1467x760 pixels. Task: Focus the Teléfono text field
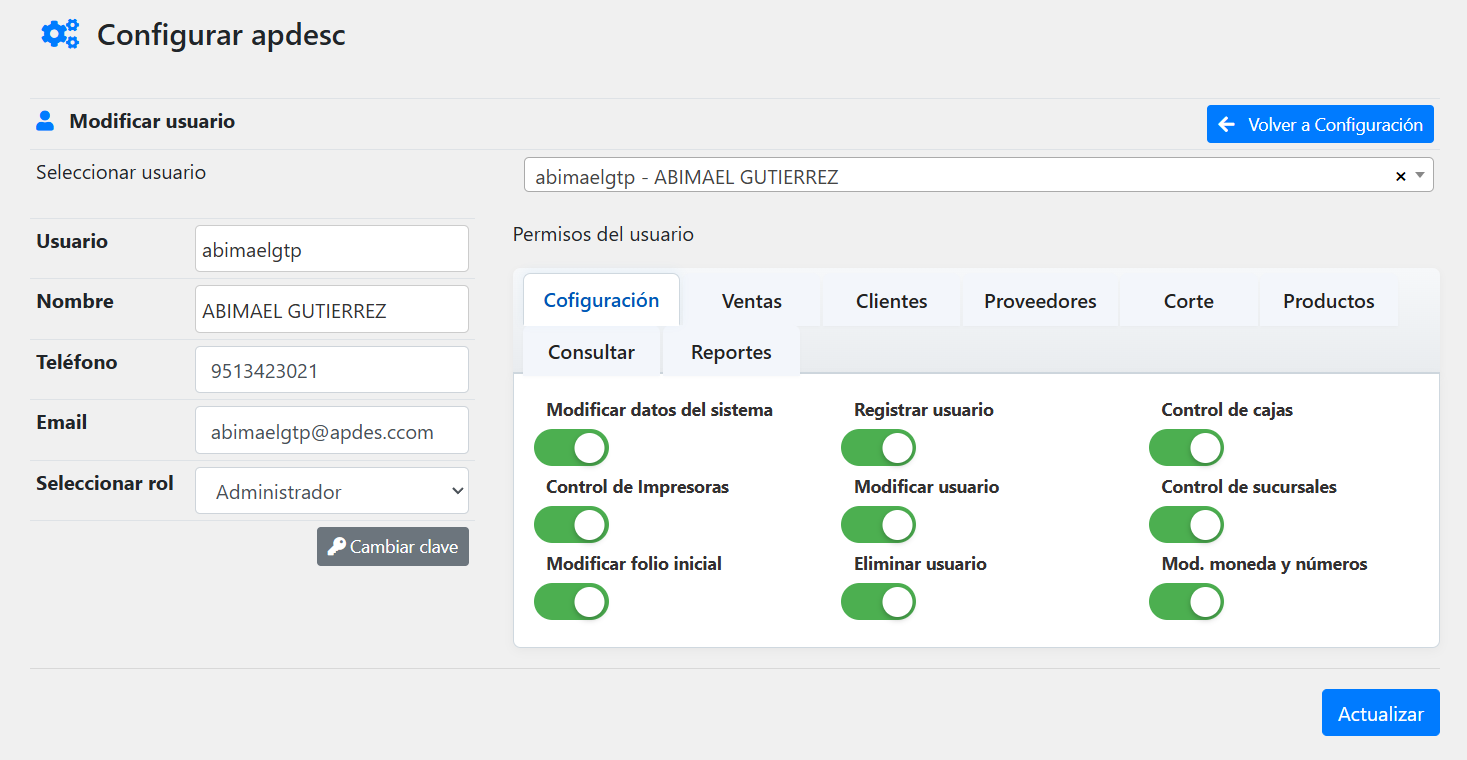point(331,370)
